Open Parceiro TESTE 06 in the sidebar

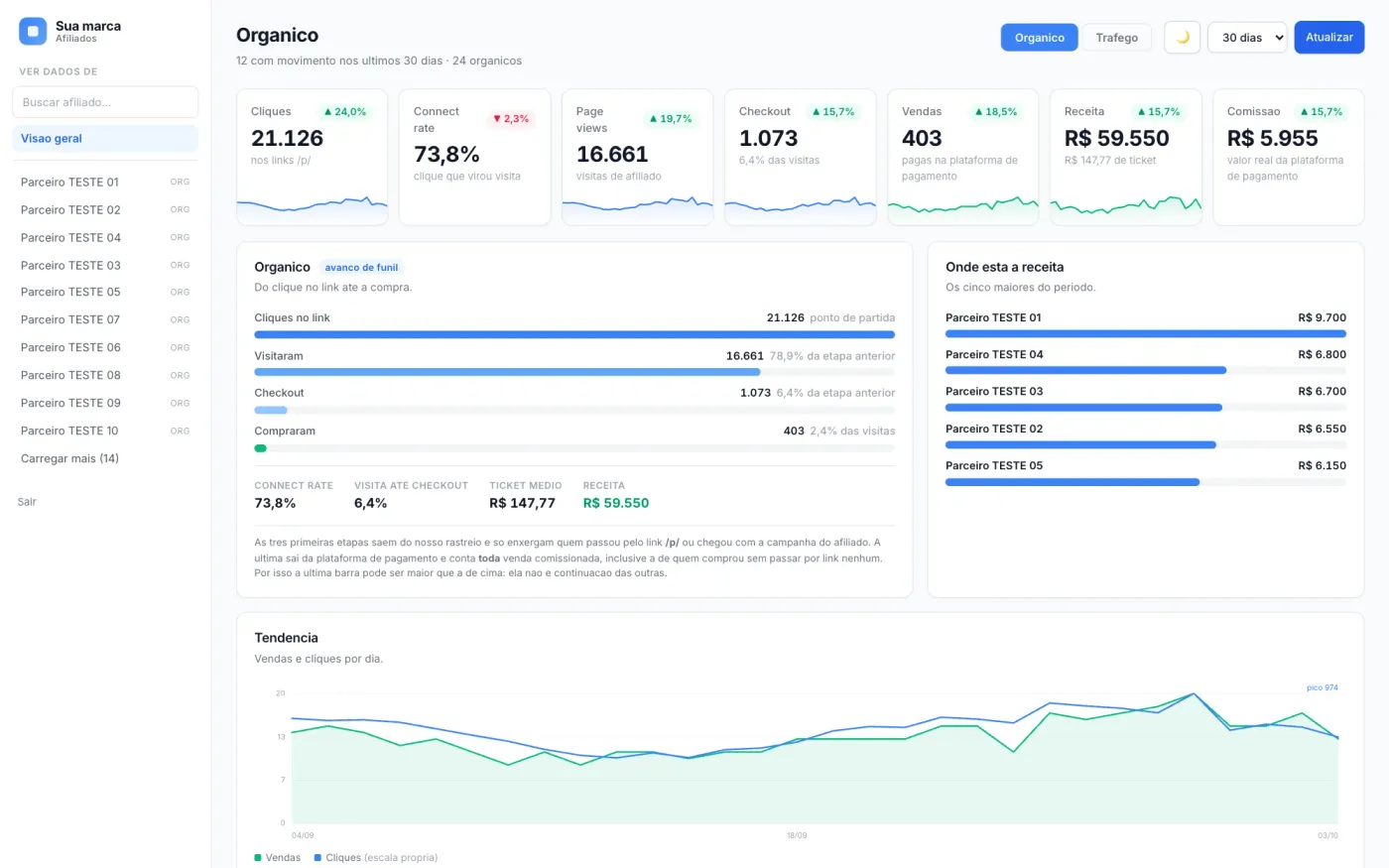pyautogui.click(x=105, y=348)
